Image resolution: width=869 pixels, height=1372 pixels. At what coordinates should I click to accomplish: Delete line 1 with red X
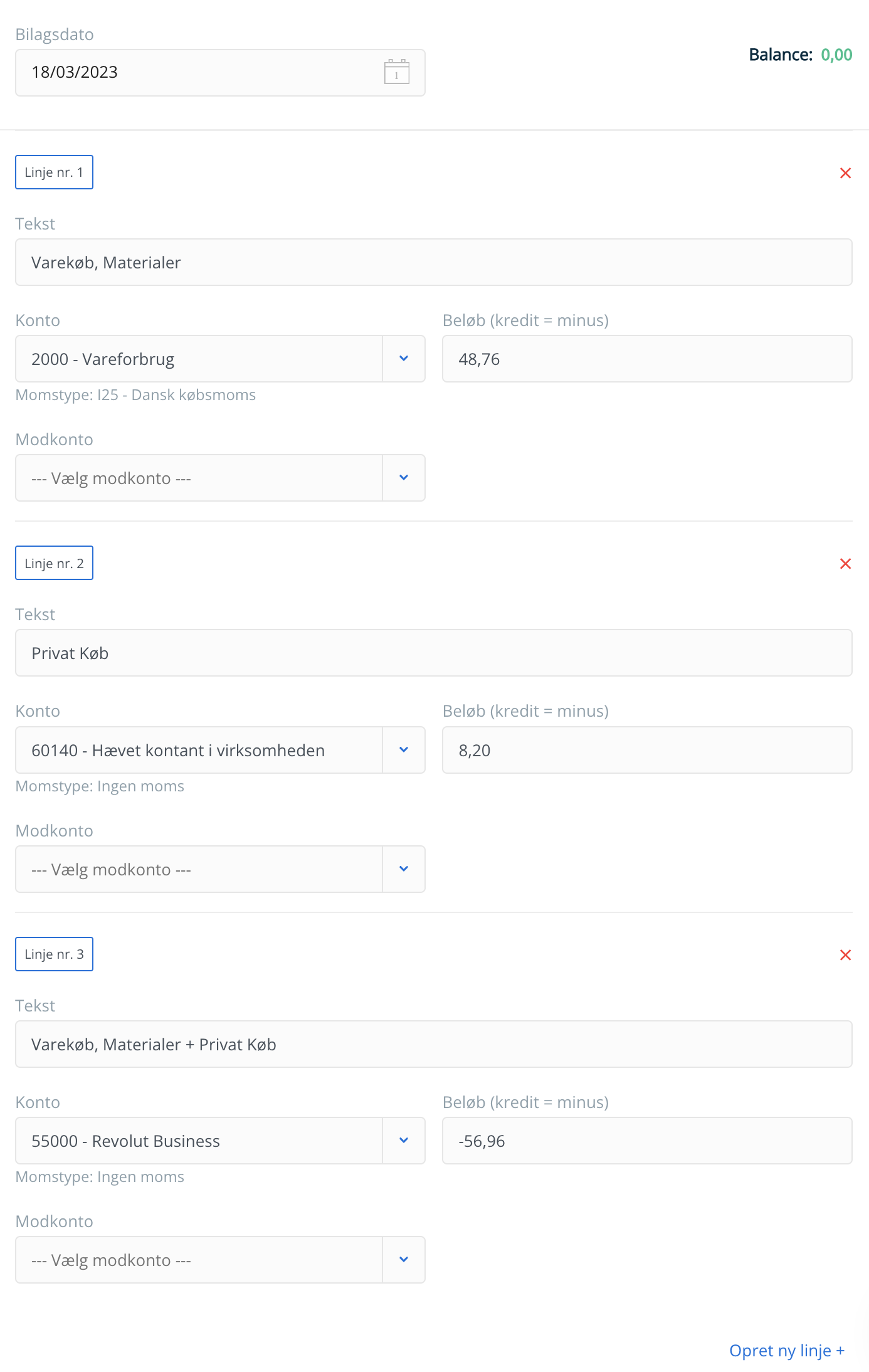(845, 173)
